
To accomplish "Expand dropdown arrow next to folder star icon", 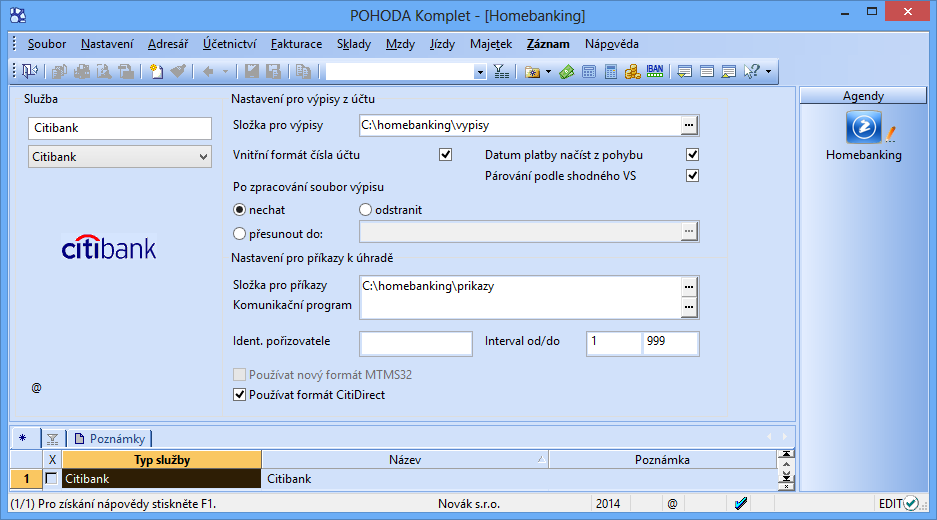I will pyautogui.click(x=548, y=72).
